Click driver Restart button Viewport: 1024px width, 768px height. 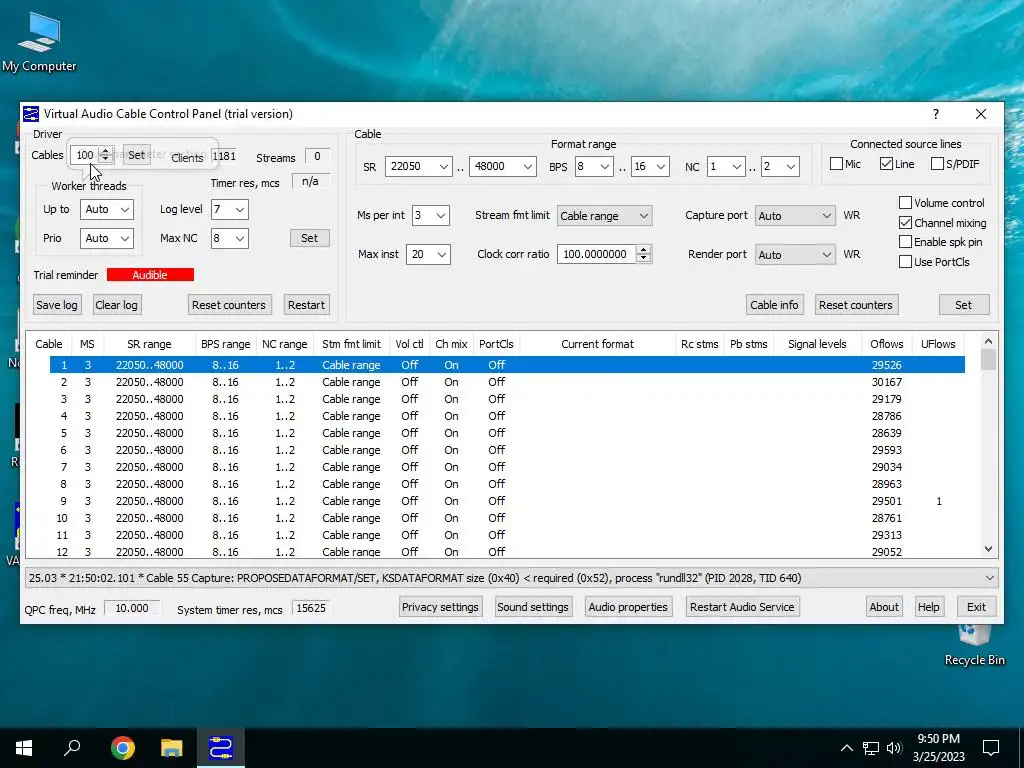(x=306, y=305)
